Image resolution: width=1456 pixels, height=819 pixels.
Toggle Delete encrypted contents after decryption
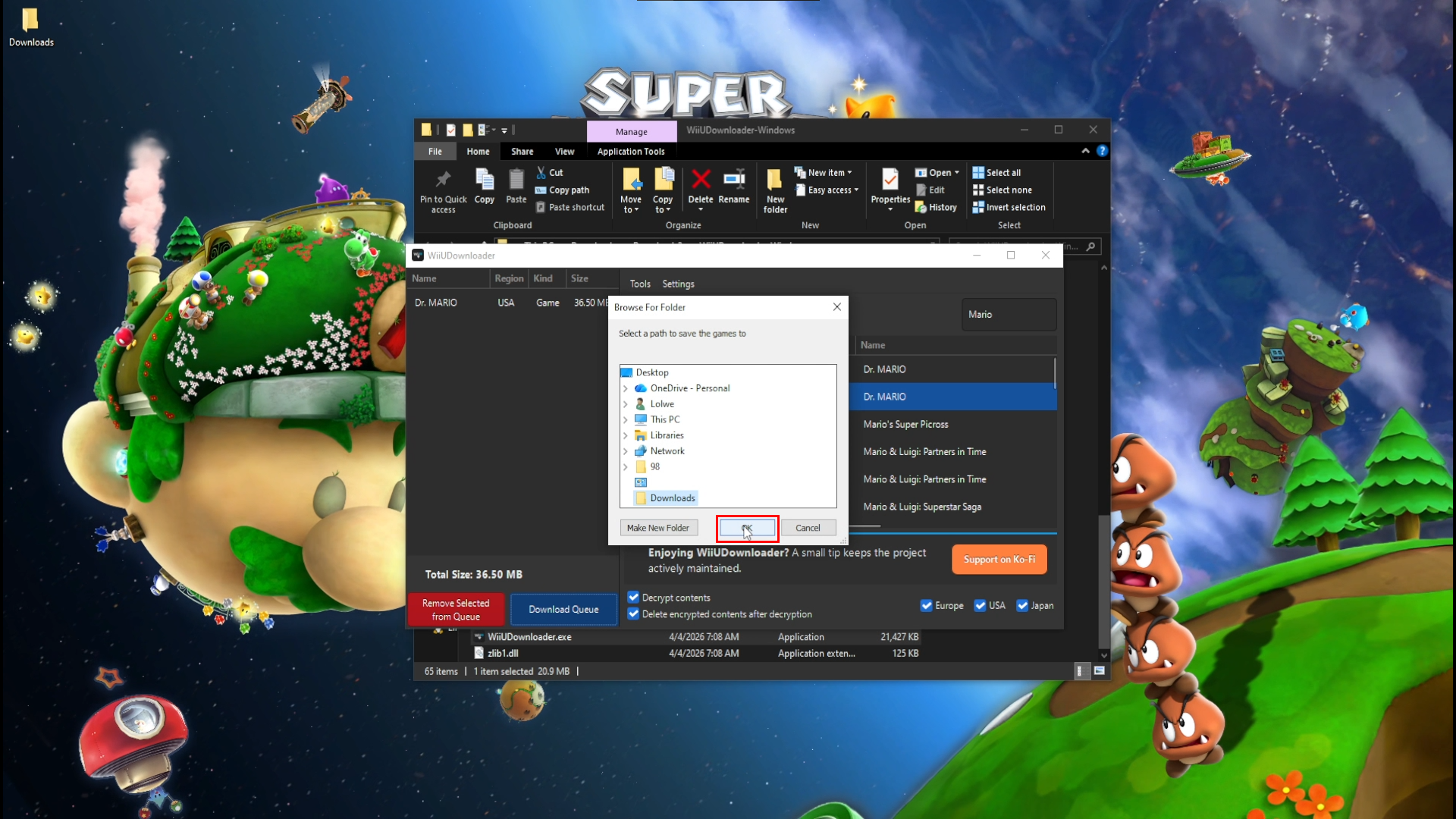pyautogui.click(x=633, y=614)
